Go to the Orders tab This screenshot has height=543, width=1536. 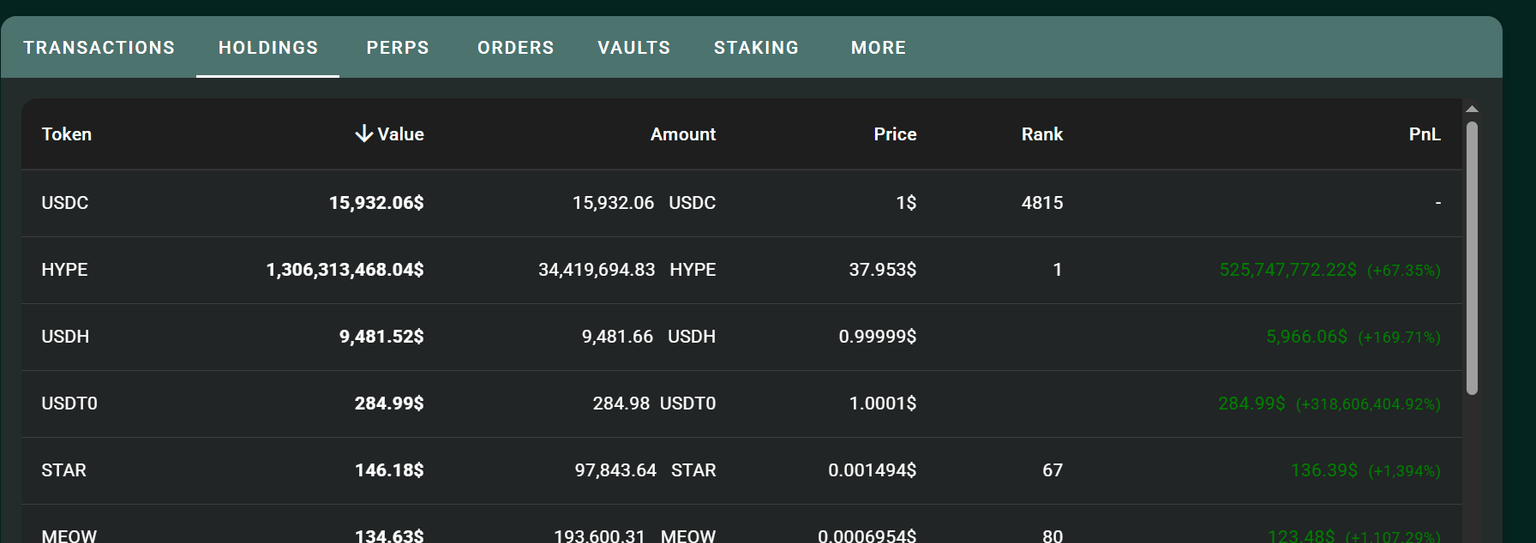coord(515,48)
